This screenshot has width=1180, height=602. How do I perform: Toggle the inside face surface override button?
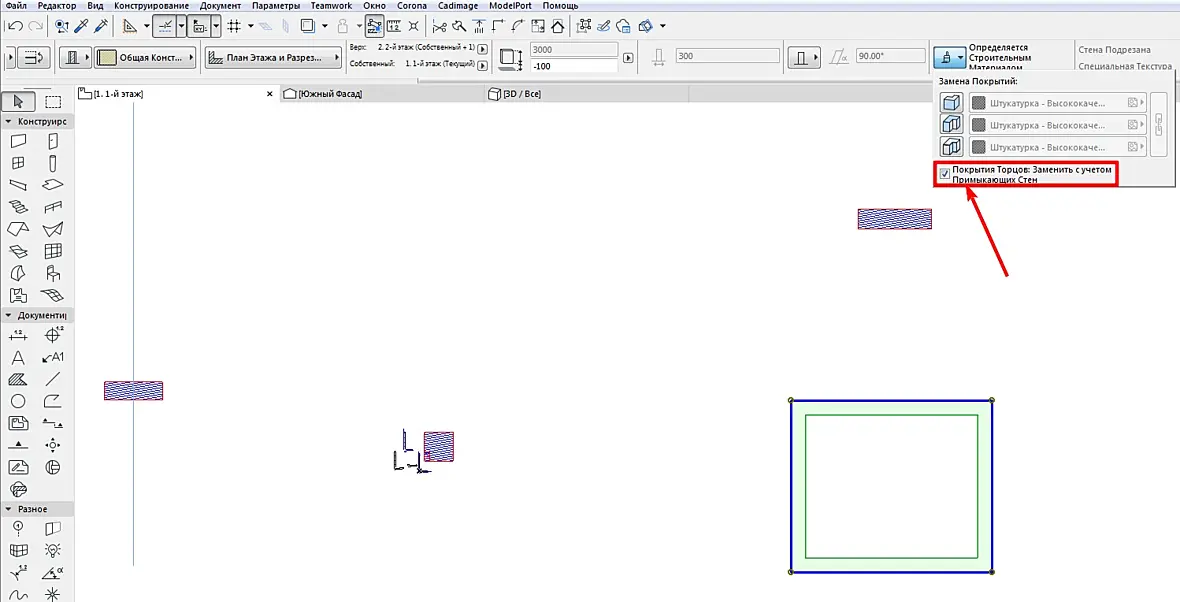coord(952,147)
